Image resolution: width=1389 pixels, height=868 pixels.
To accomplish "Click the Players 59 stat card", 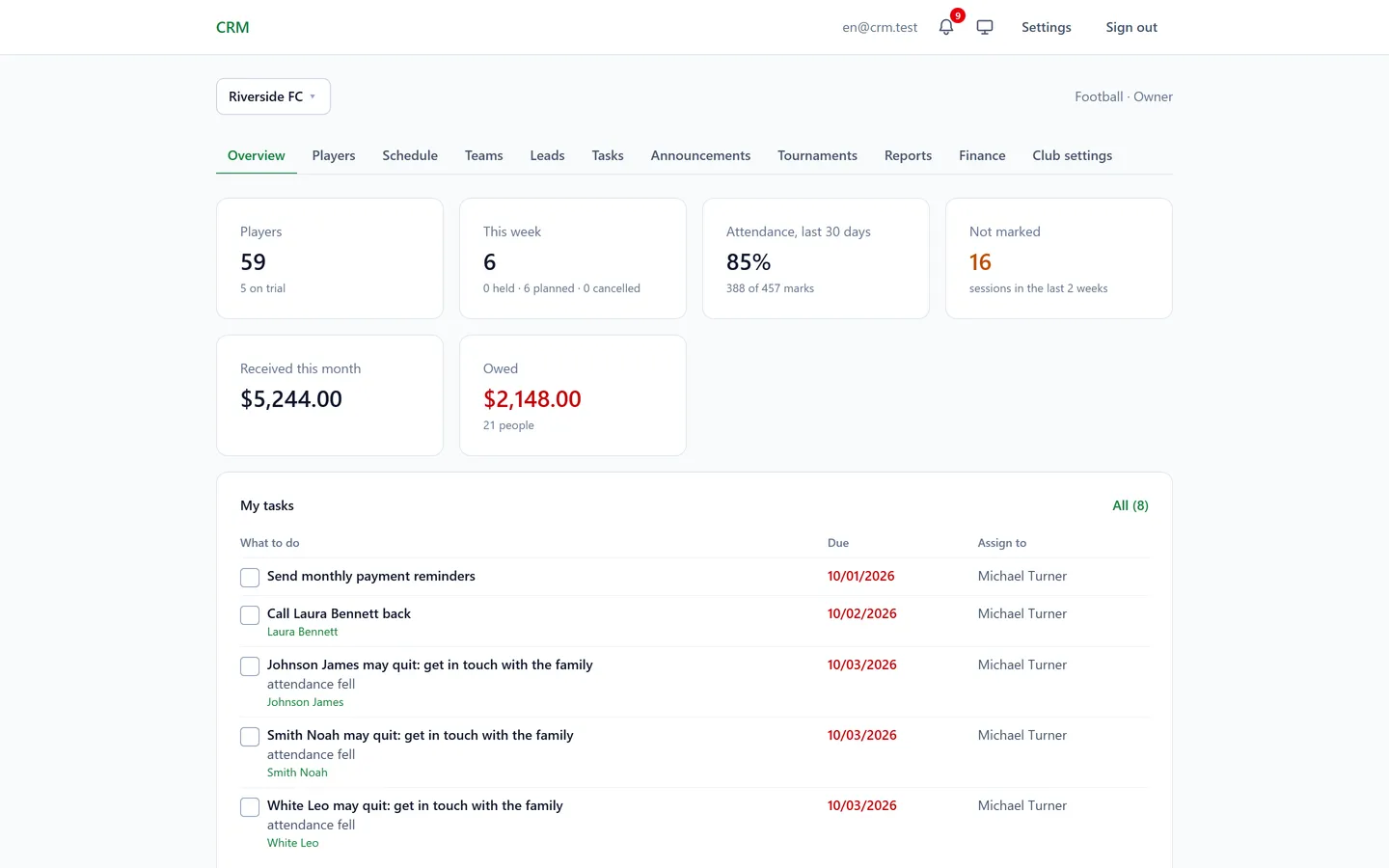I will tap(330, 258).
